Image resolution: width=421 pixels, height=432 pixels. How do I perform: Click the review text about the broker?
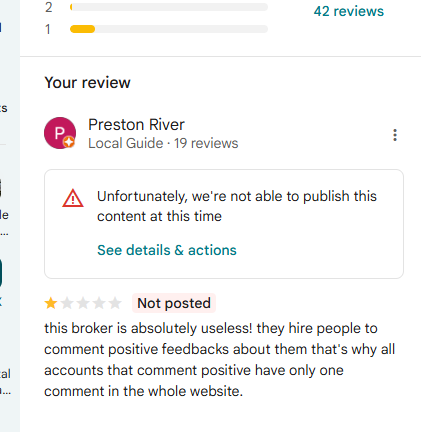[x=219, y=360]
